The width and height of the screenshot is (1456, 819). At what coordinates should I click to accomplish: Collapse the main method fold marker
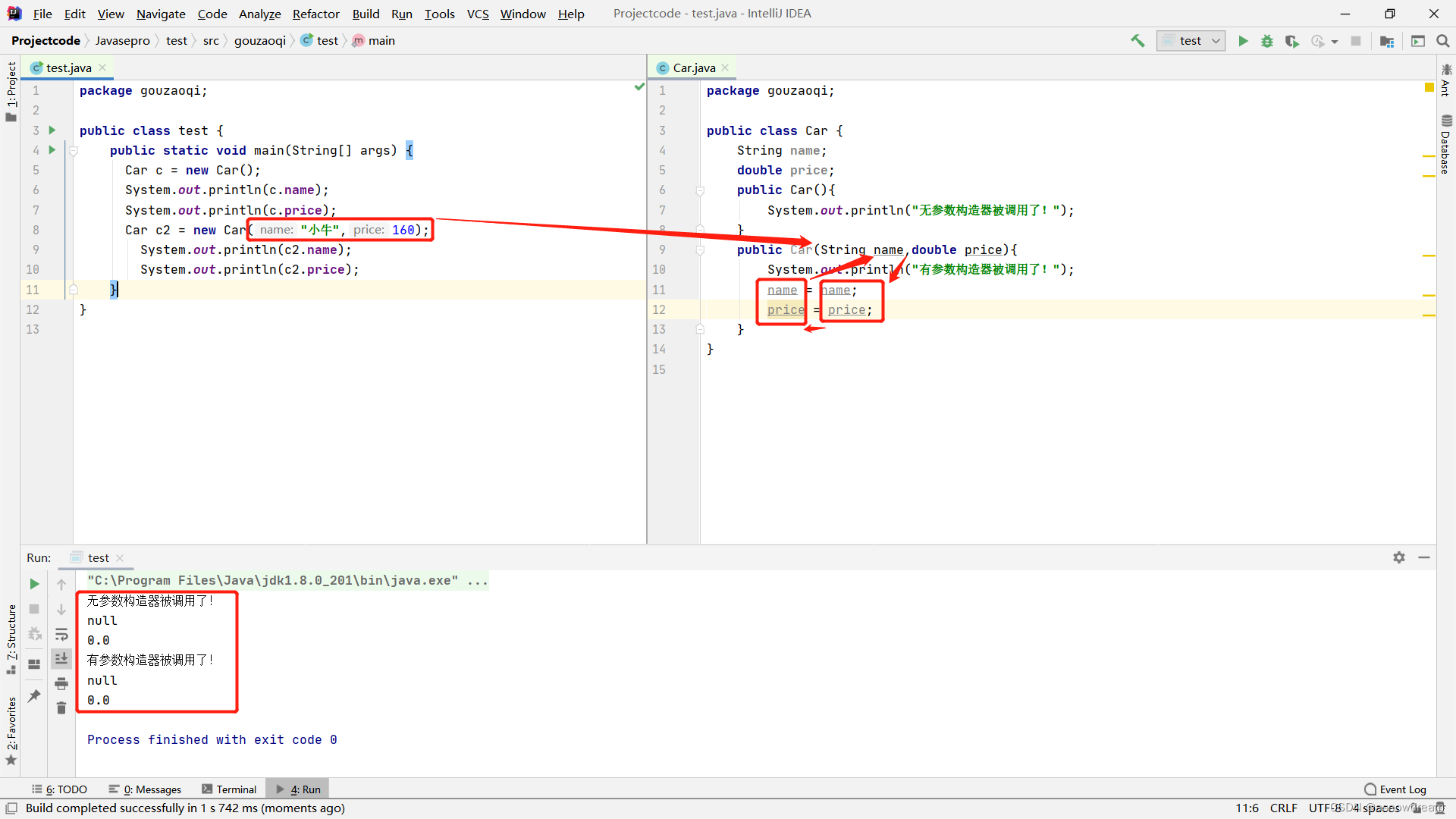(74, 151)
